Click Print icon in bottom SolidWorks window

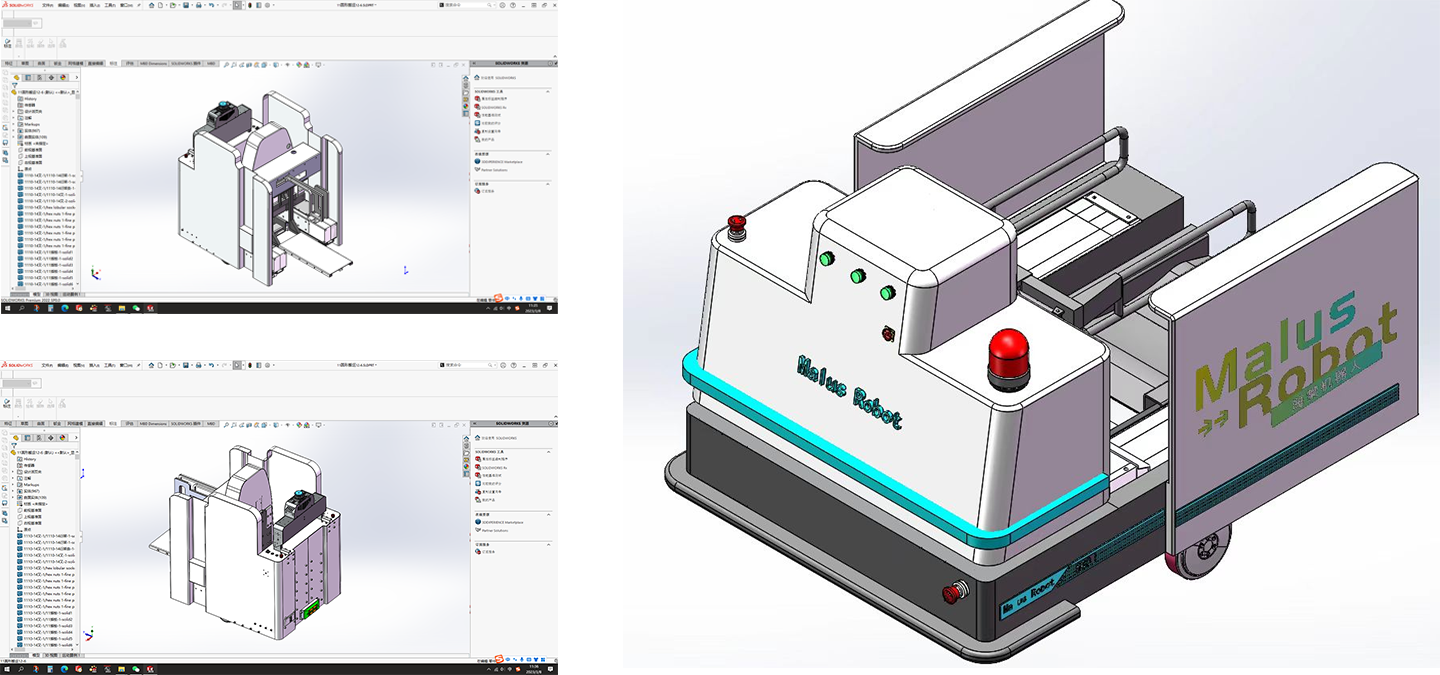tap(198, 366)
